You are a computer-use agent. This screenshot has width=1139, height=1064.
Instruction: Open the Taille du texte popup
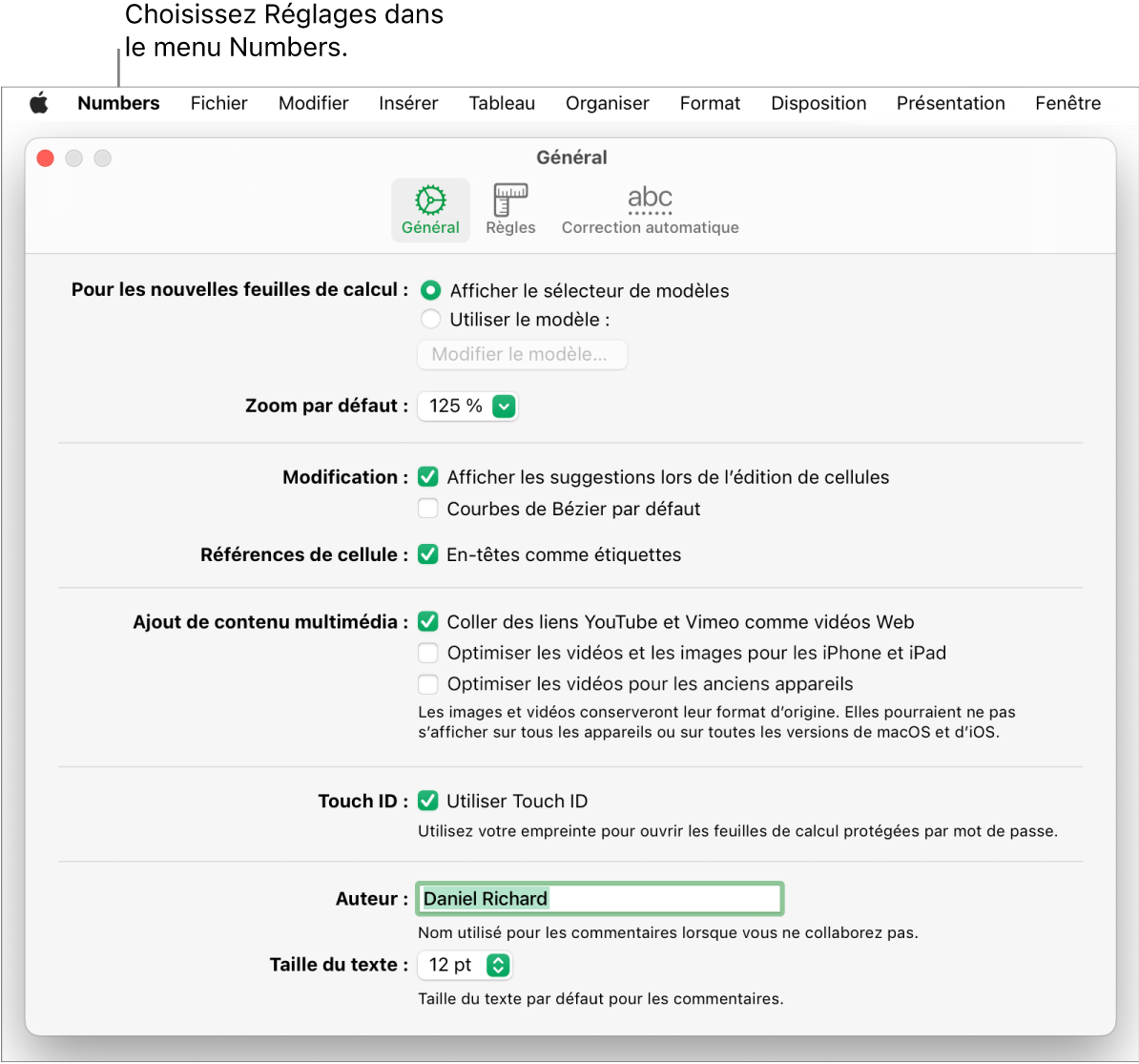[x=465, y=965]
